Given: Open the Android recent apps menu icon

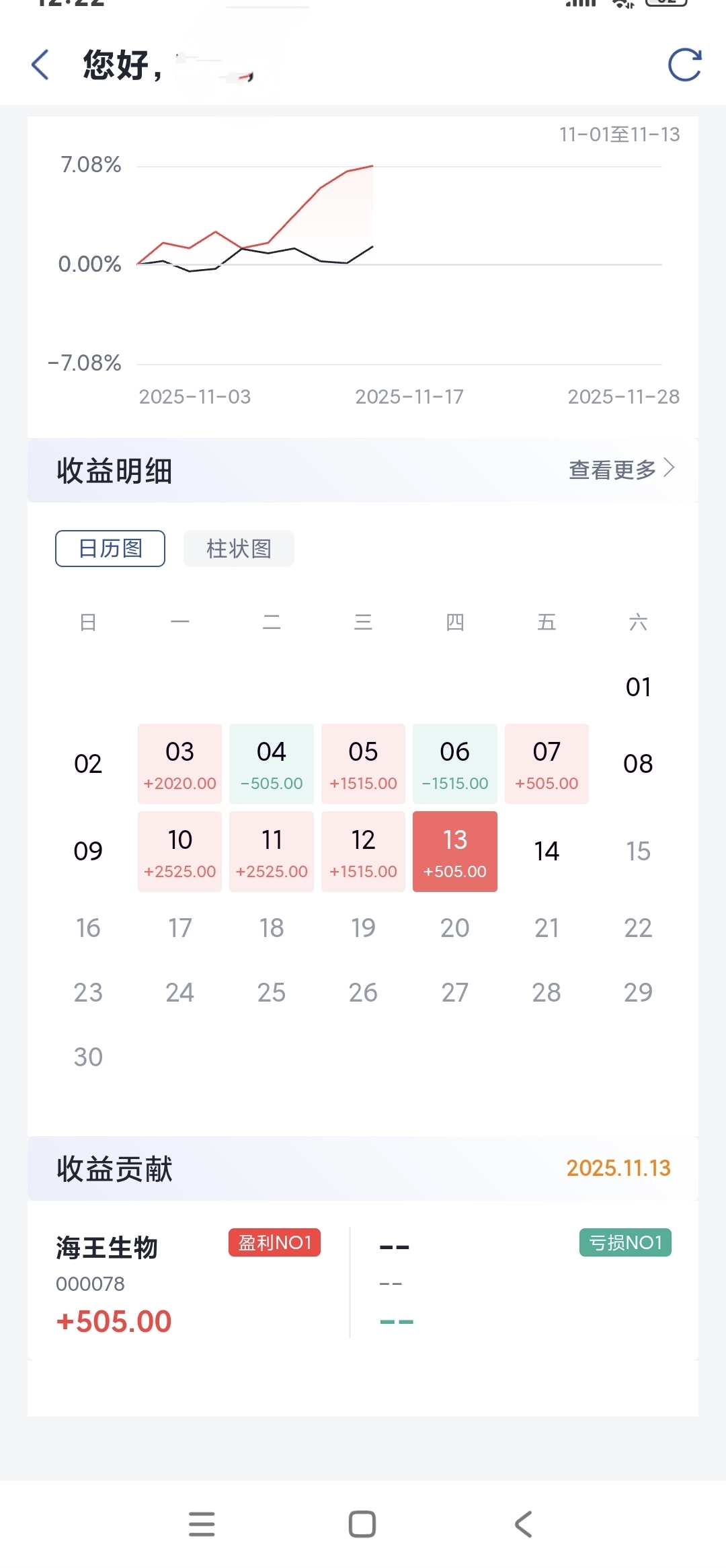Looking at the screenshot, I should pos(202,1524).
